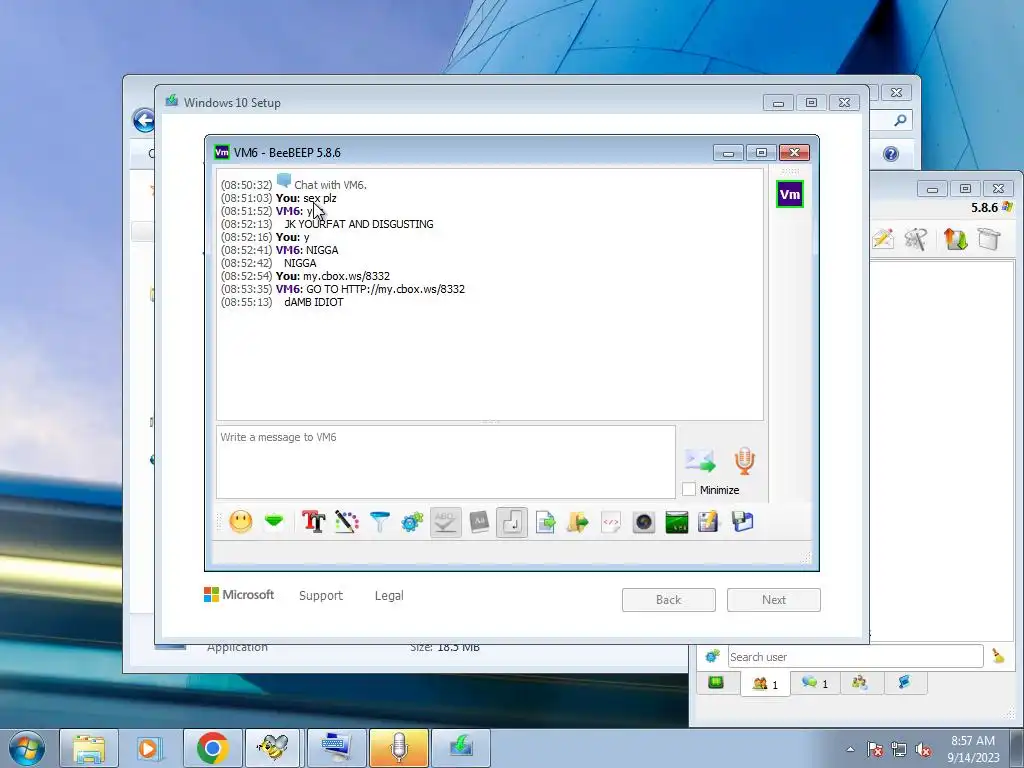Open the Action Center flag icon
Viewport: 1024px width, 768px height.
[874, 750]
